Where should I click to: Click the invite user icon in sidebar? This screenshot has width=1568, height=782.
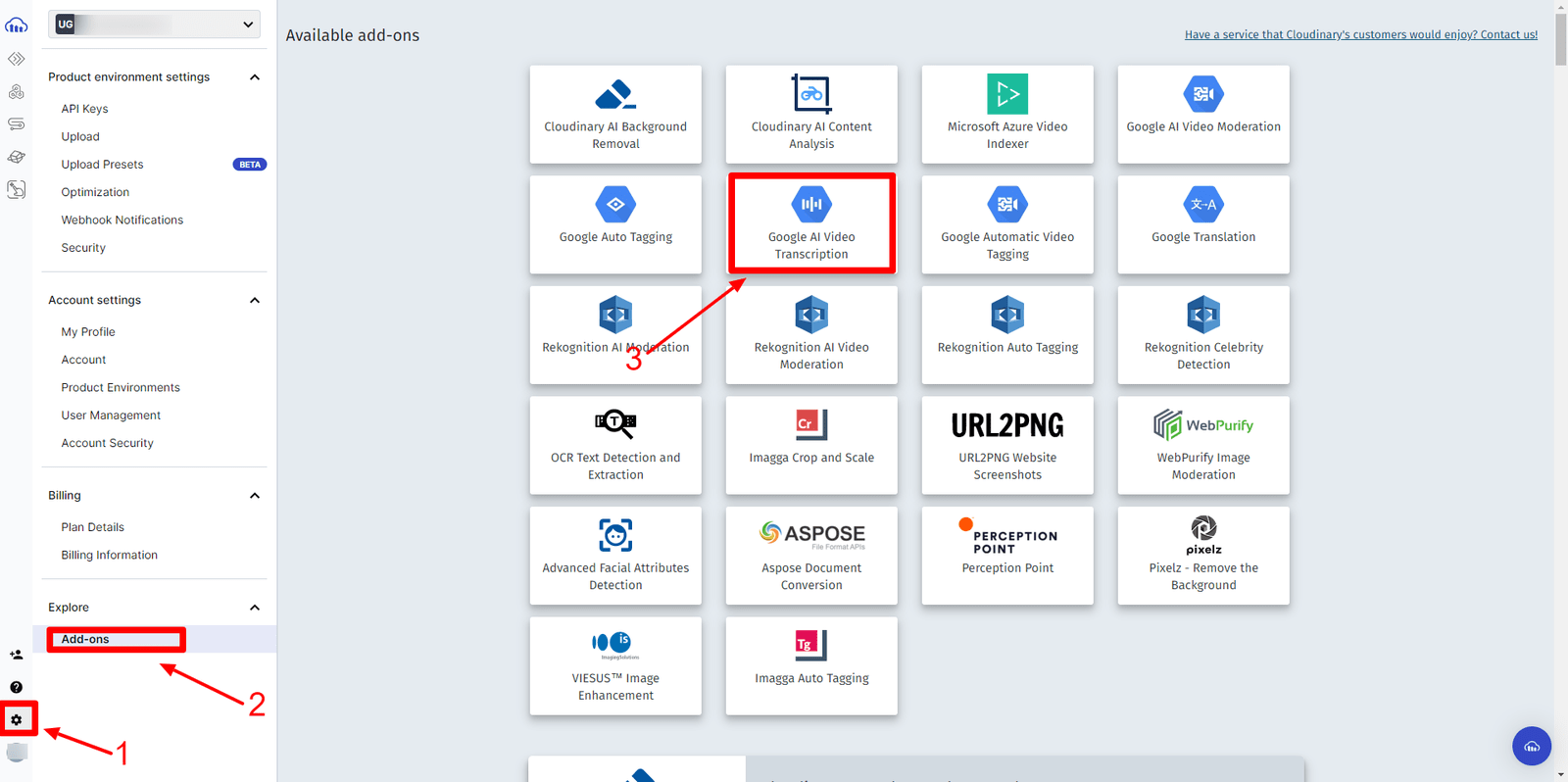[x=17, y=655]
